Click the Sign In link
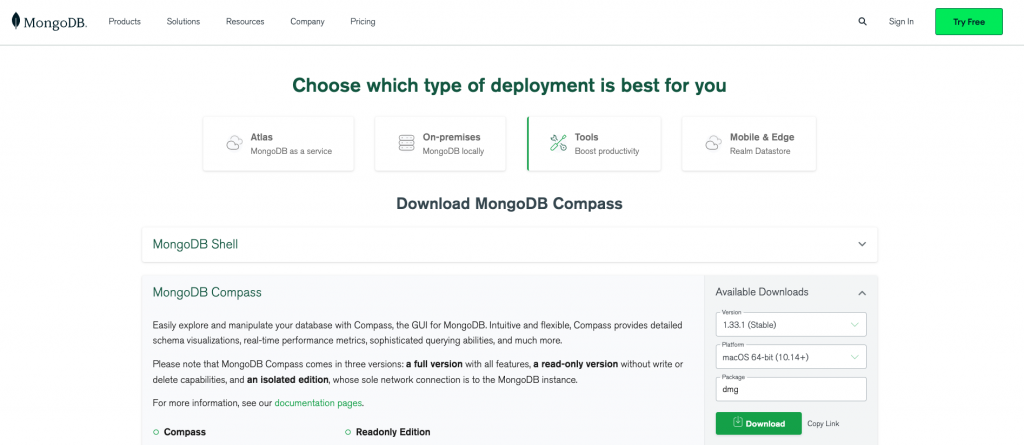Screen dimensions: 1024x445 [901, 22]
